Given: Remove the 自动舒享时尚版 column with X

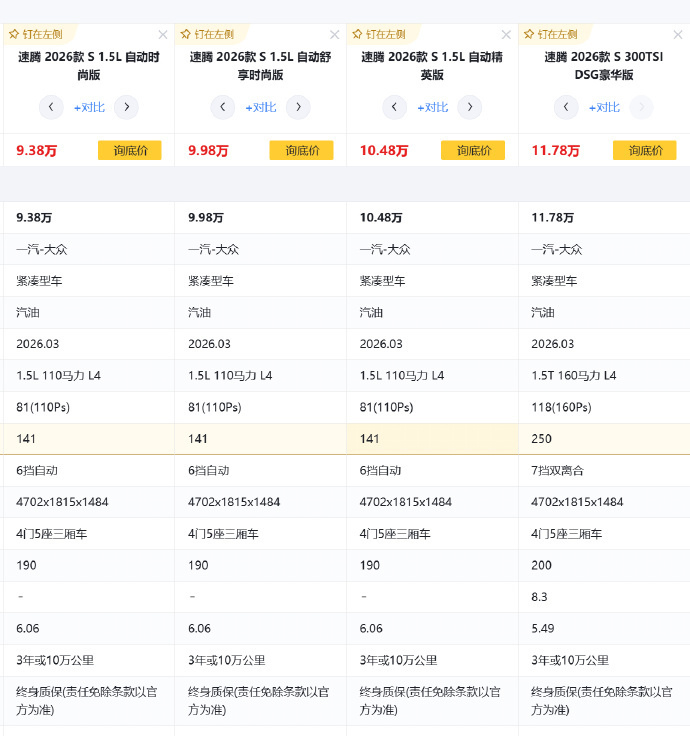Looking at the screenshot, I should [335, 35].
